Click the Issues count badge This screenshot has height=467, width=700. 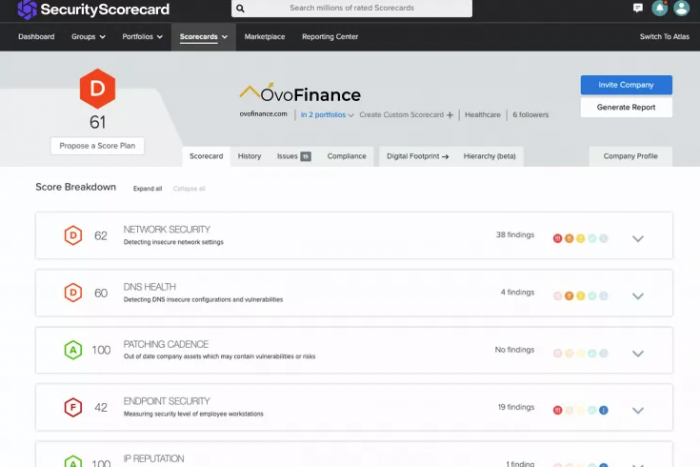[305, 156]
